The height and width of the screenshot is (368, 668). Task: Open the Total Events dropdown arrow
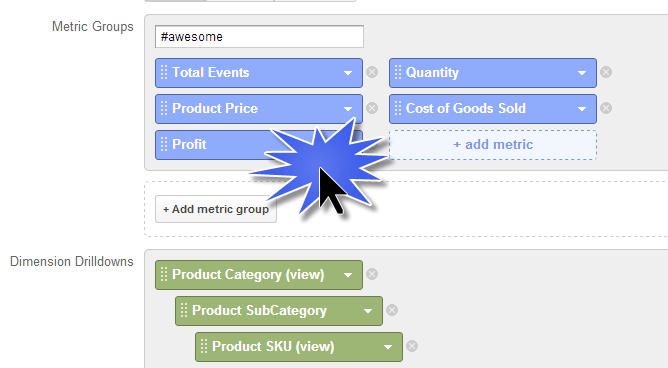(348, 73)
